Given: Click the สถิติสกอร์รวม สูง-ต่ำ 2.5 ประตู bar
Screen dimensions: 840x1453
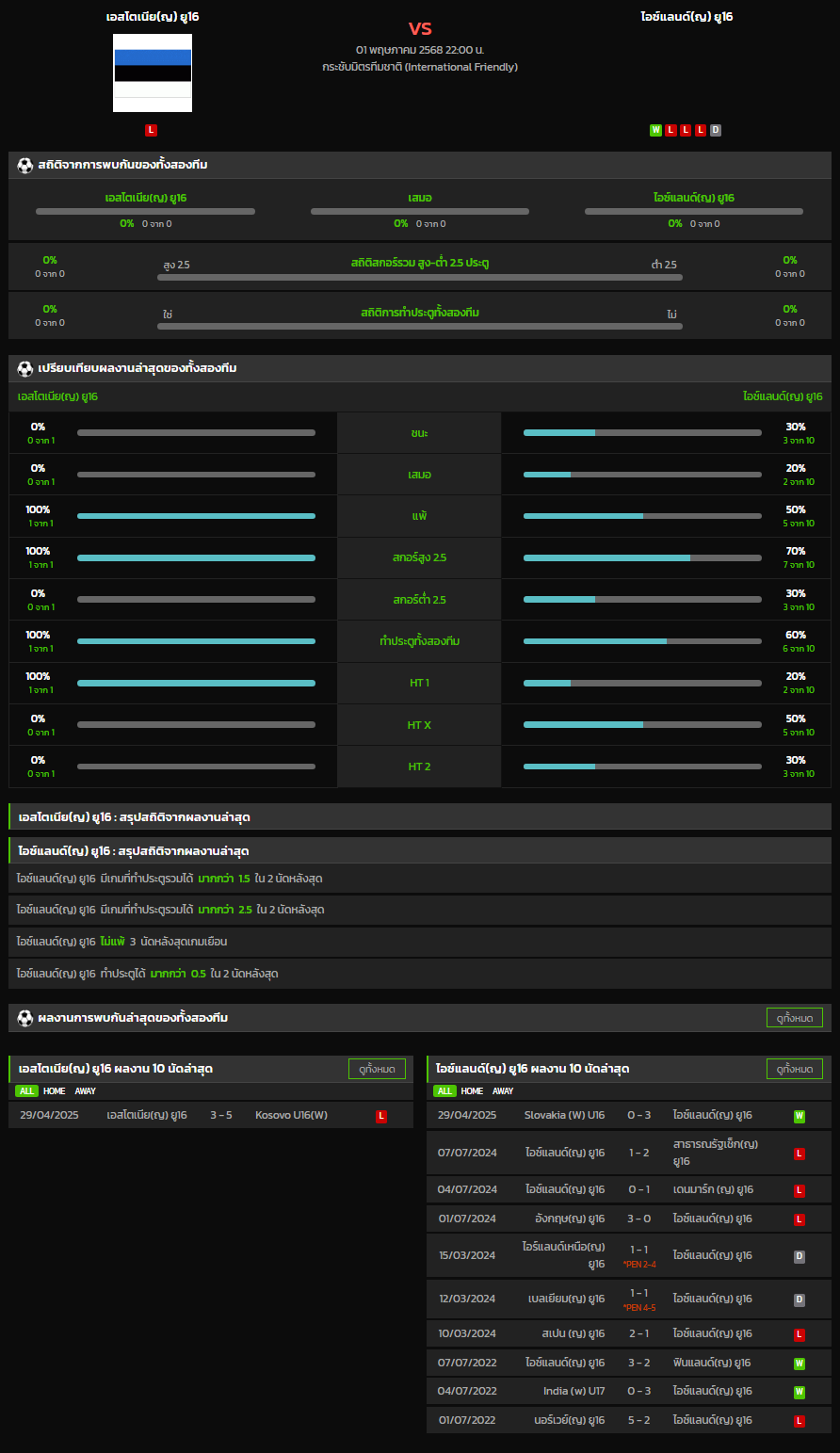Looking at the screenshot, I should point(420,277).
